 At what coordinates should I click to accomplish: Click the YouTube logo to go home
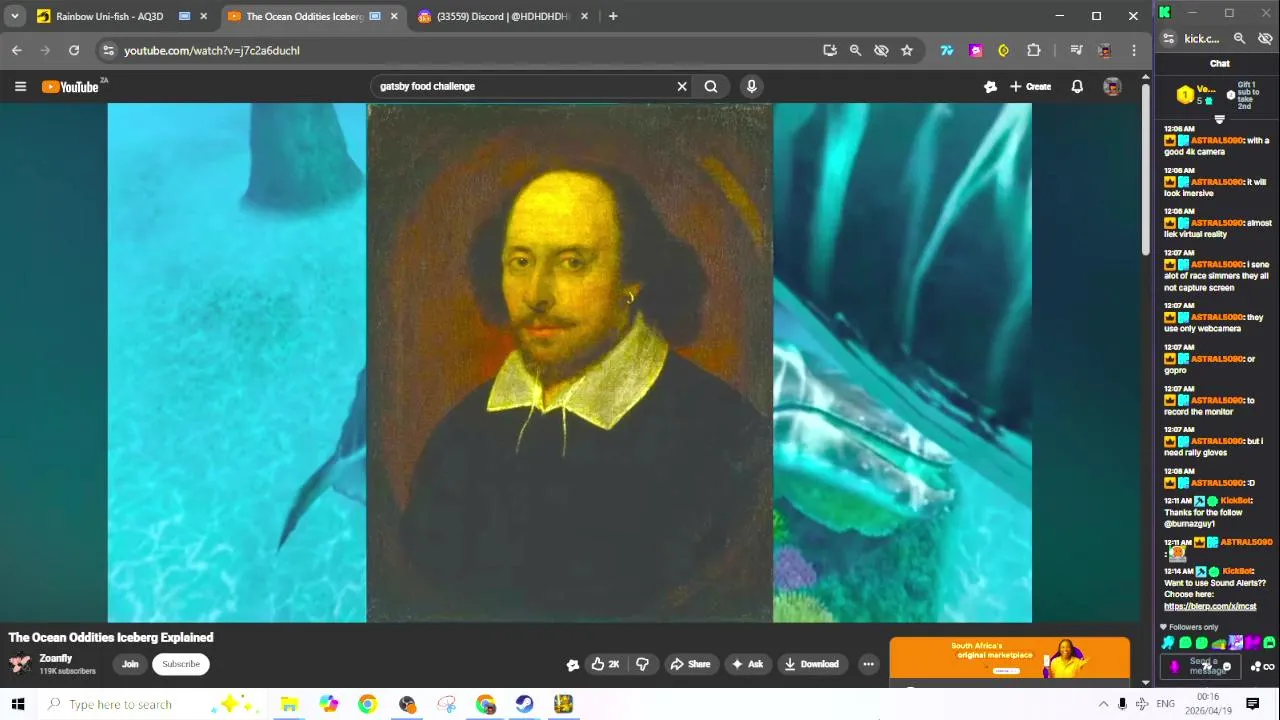tap(71, 87)
